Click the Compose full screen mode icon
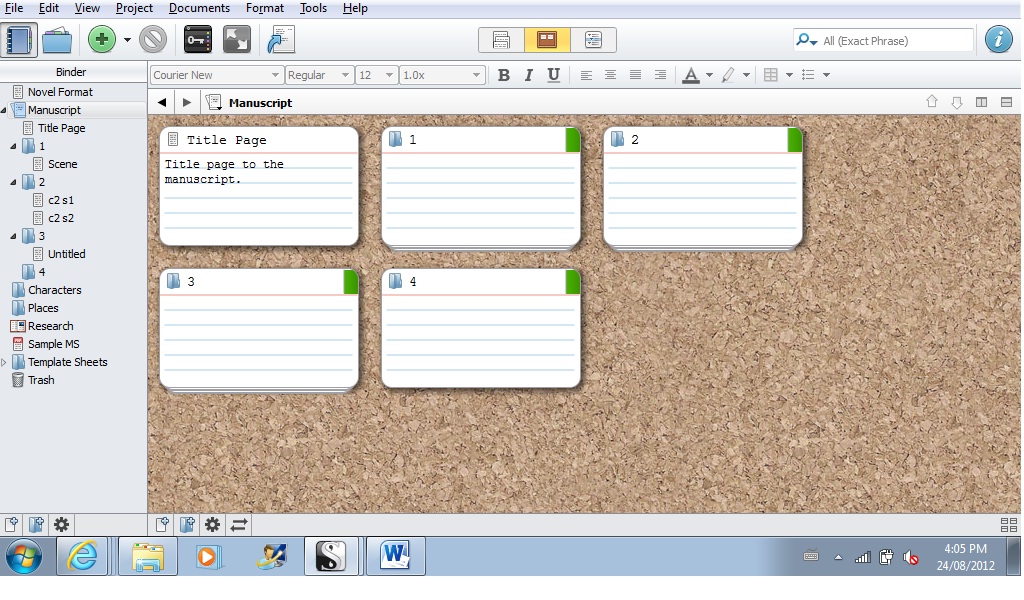Image resolution: width=1024 pixels, height=600 pixels. pos(237,40)
